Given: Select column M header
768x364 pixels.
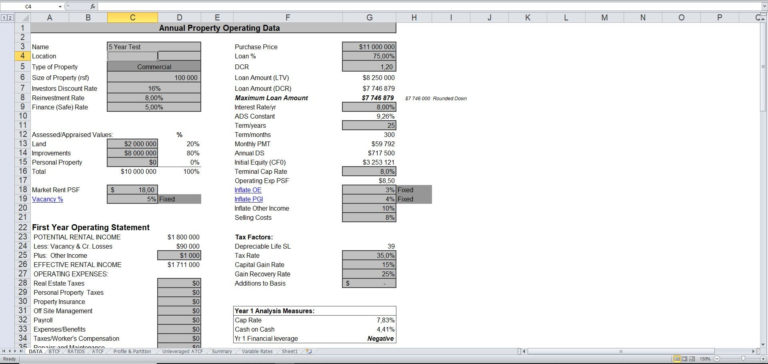Looking at the screenshot, I should click(x=604, y=18).
